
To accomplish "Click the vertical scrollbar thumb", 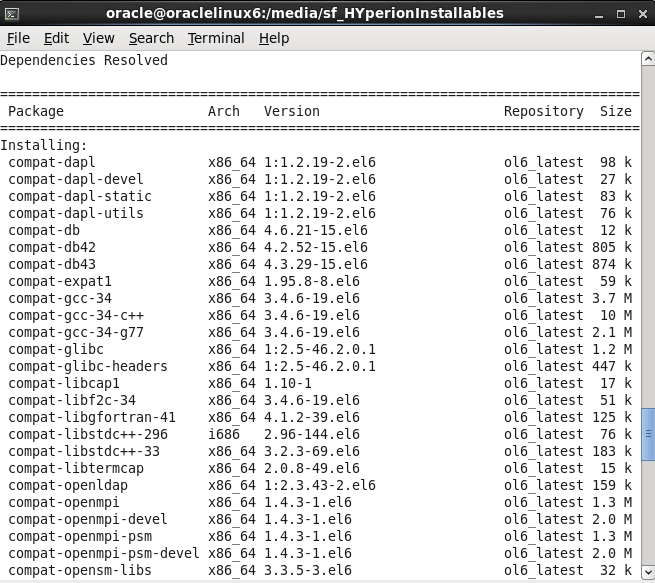I will coord(648,434).
